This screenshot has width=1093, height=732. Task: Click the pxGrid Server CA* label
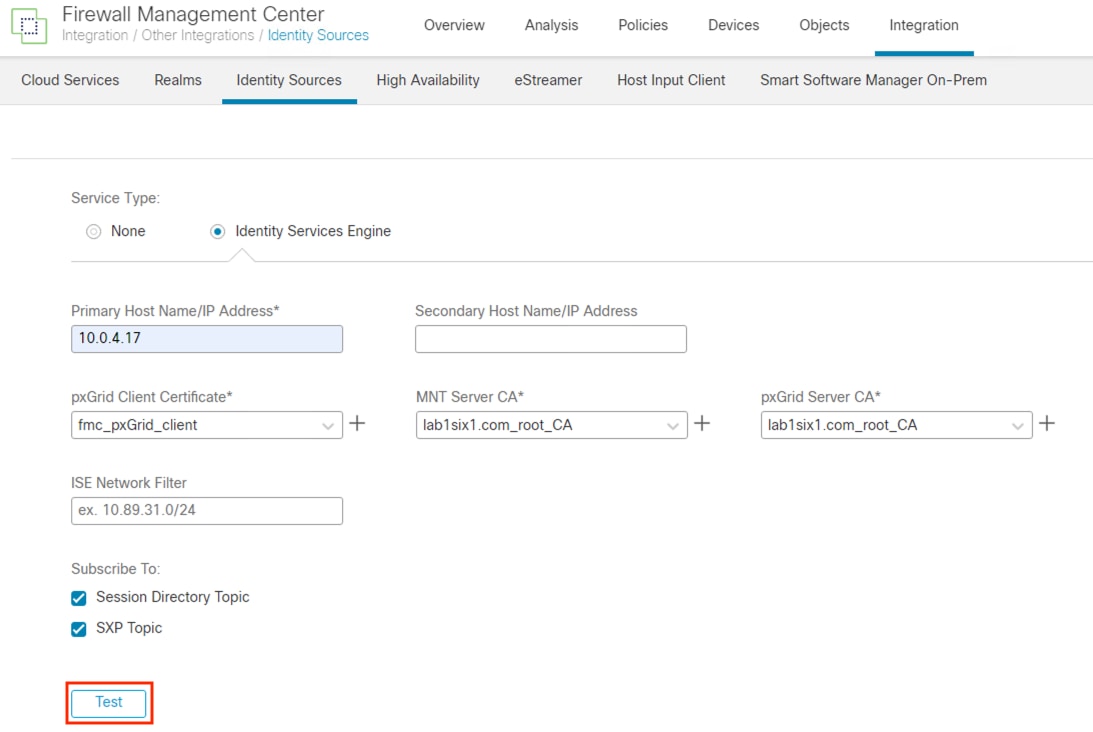pyautogui.click(x=820, y=397)
